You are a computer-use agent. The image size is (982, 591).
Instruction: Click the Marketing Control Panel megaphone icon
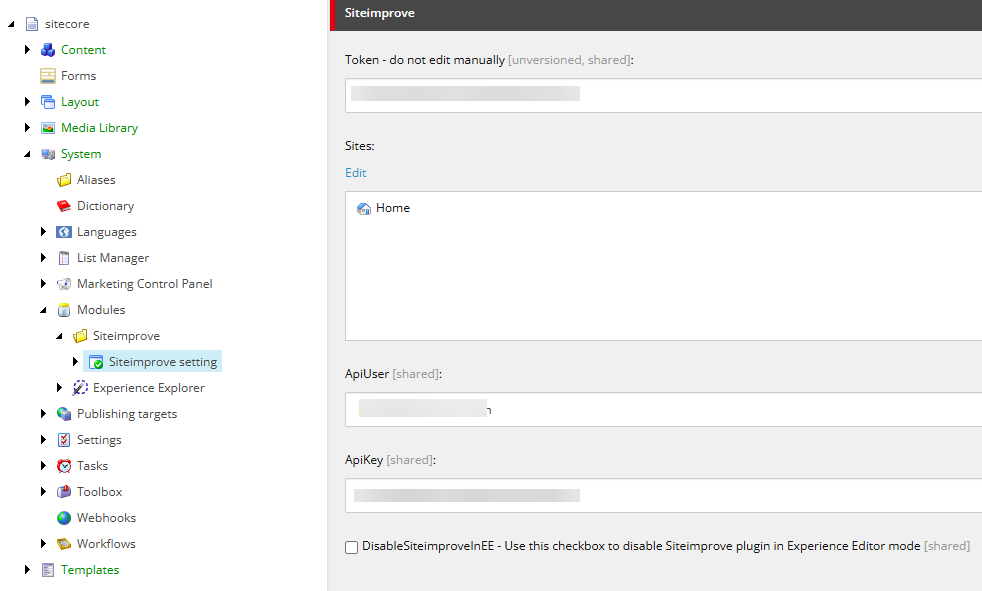click(64, 284)
